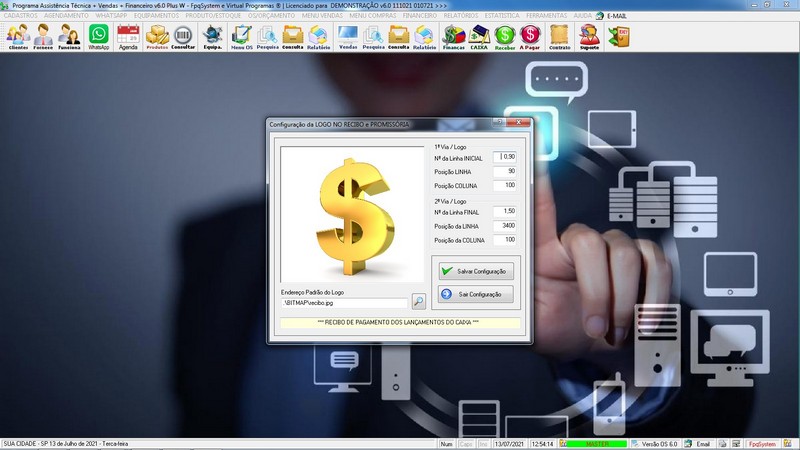
Task: Open the Menu OS icon
Action: pos(242,37)
